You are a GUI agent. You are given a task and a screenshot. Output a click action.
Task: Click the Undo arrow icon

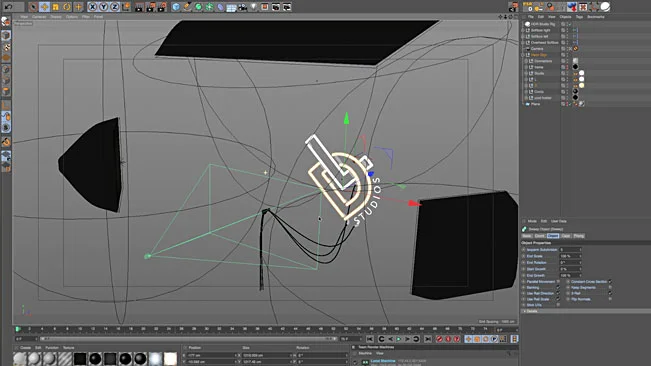[x=8, y=7]
